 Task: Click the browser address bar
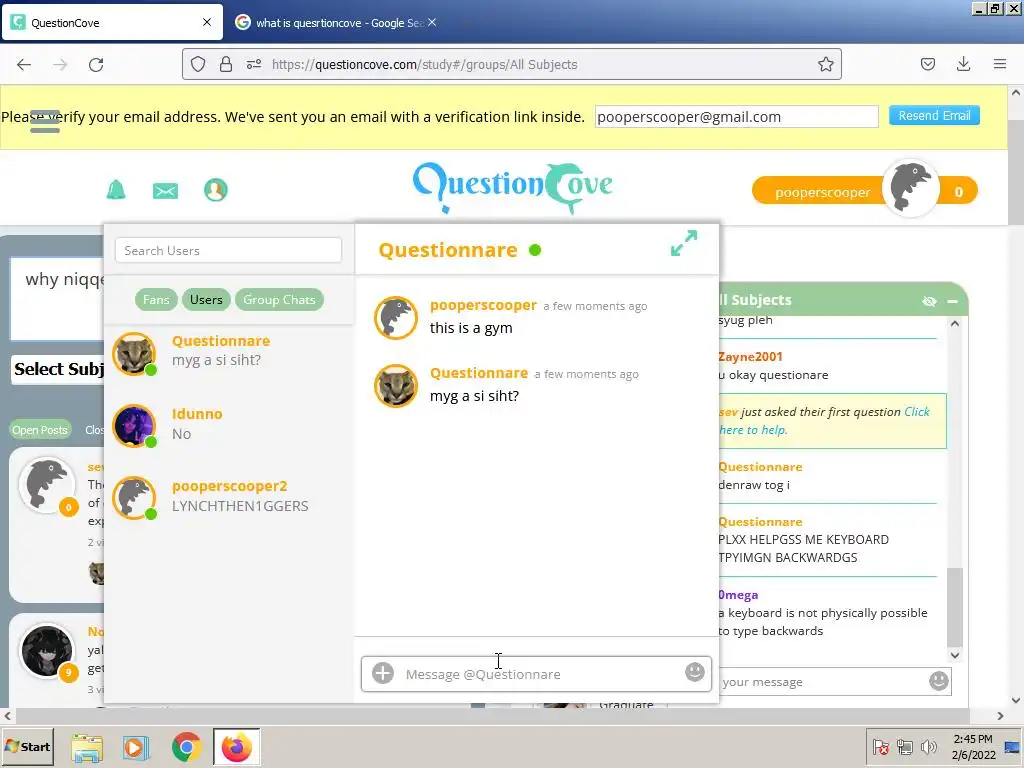512,64
